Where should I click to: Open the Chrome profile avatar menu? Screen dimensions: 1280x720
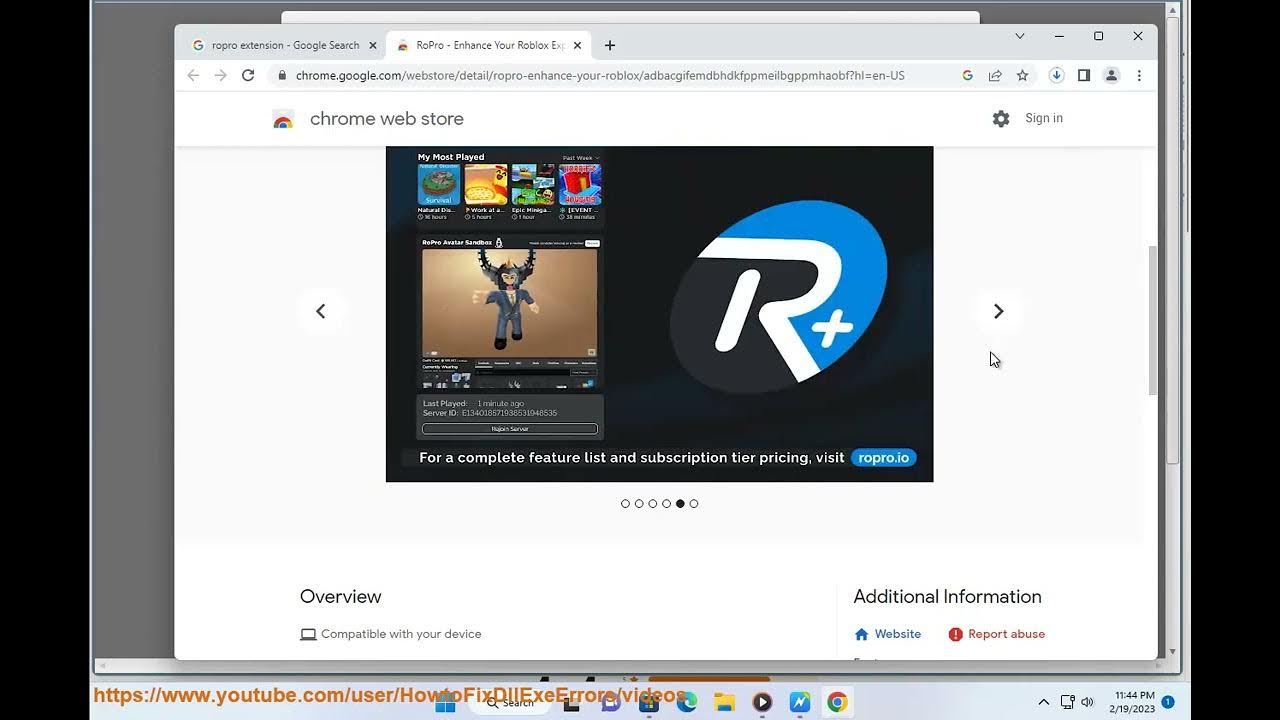1111,75
